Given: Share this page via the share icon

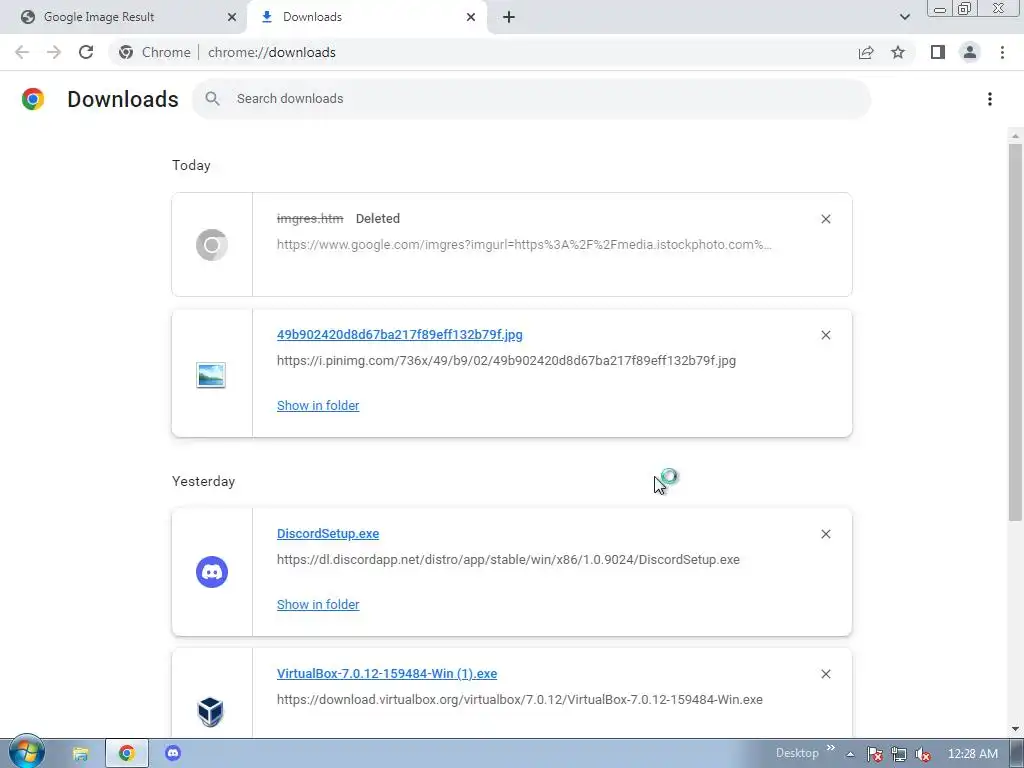Looking at the screenshot, I should [x=866, y=52].
